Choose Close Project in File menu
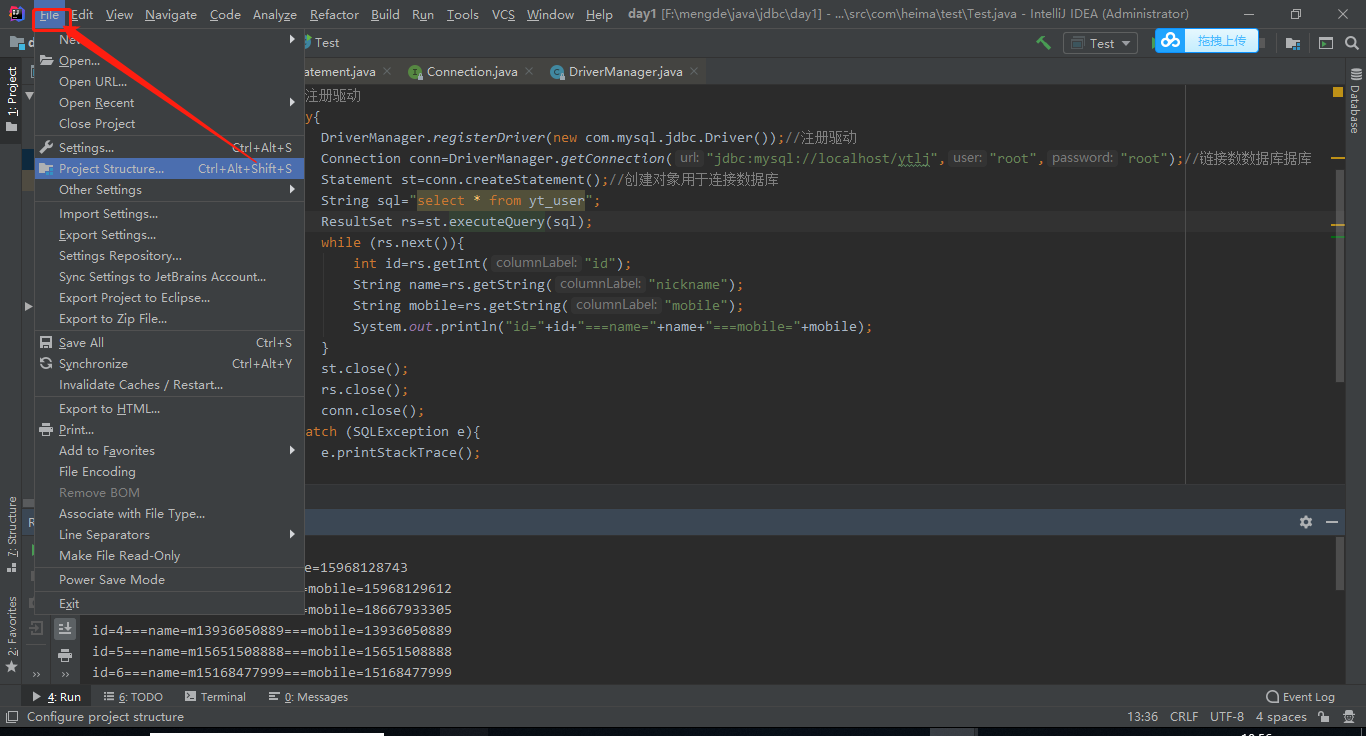Image resolution: width=1366 pixels, height=736 pixels. [169, 123]
